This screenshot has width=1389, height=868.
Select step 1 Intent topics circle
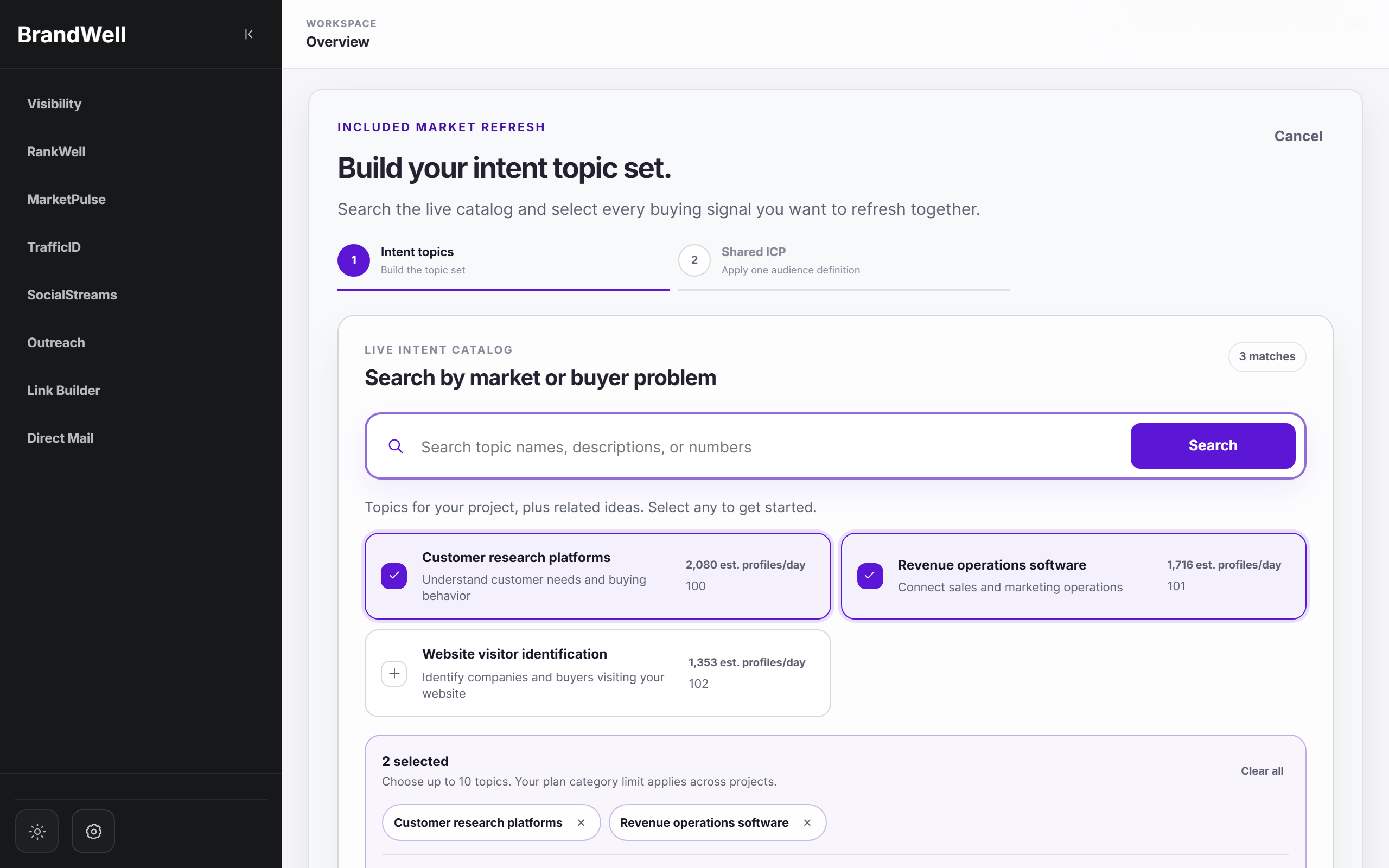click(x=354, y=260)
